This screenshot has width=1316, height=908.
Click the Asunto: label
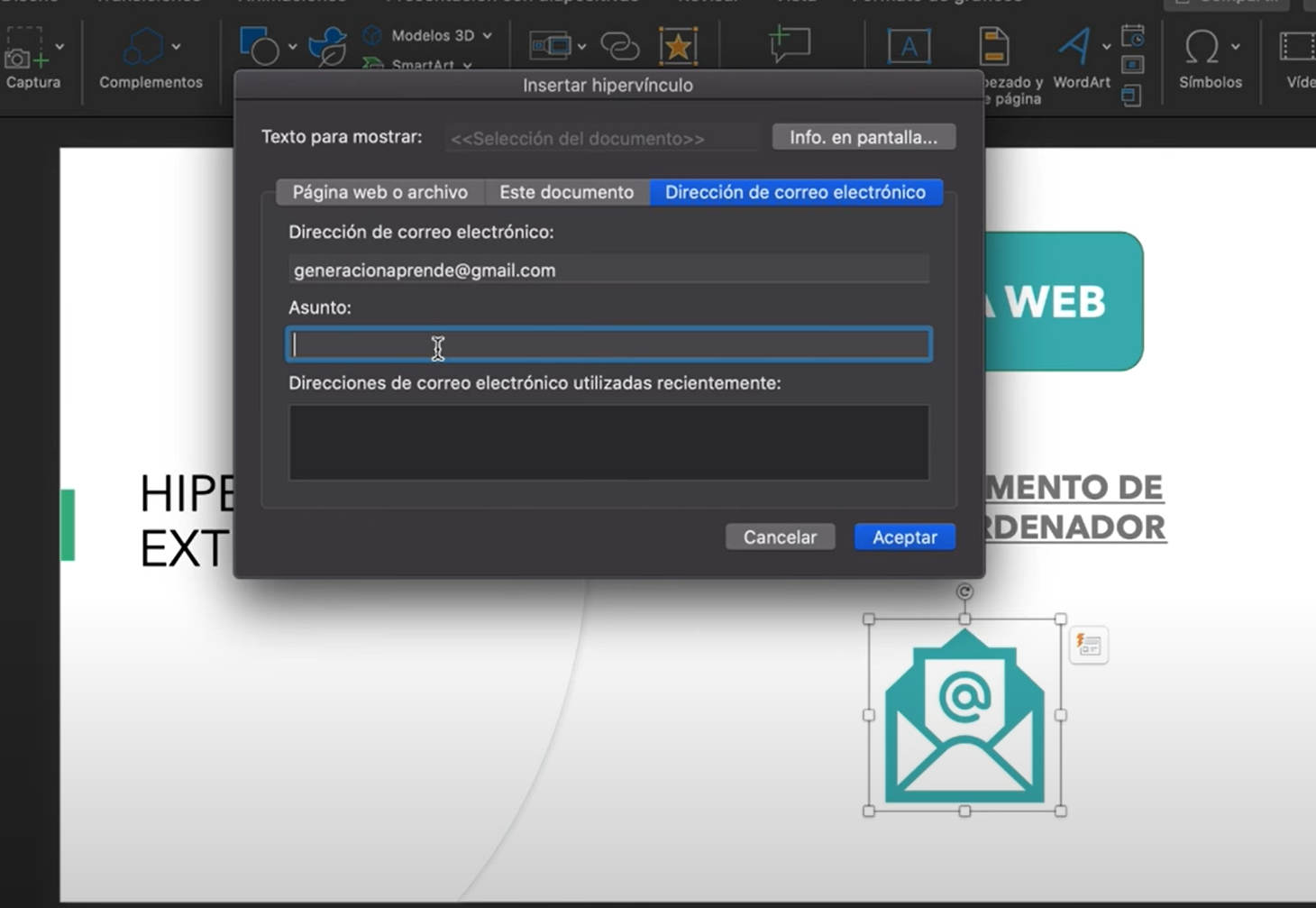pyautogui.click(x=320, y=307)
